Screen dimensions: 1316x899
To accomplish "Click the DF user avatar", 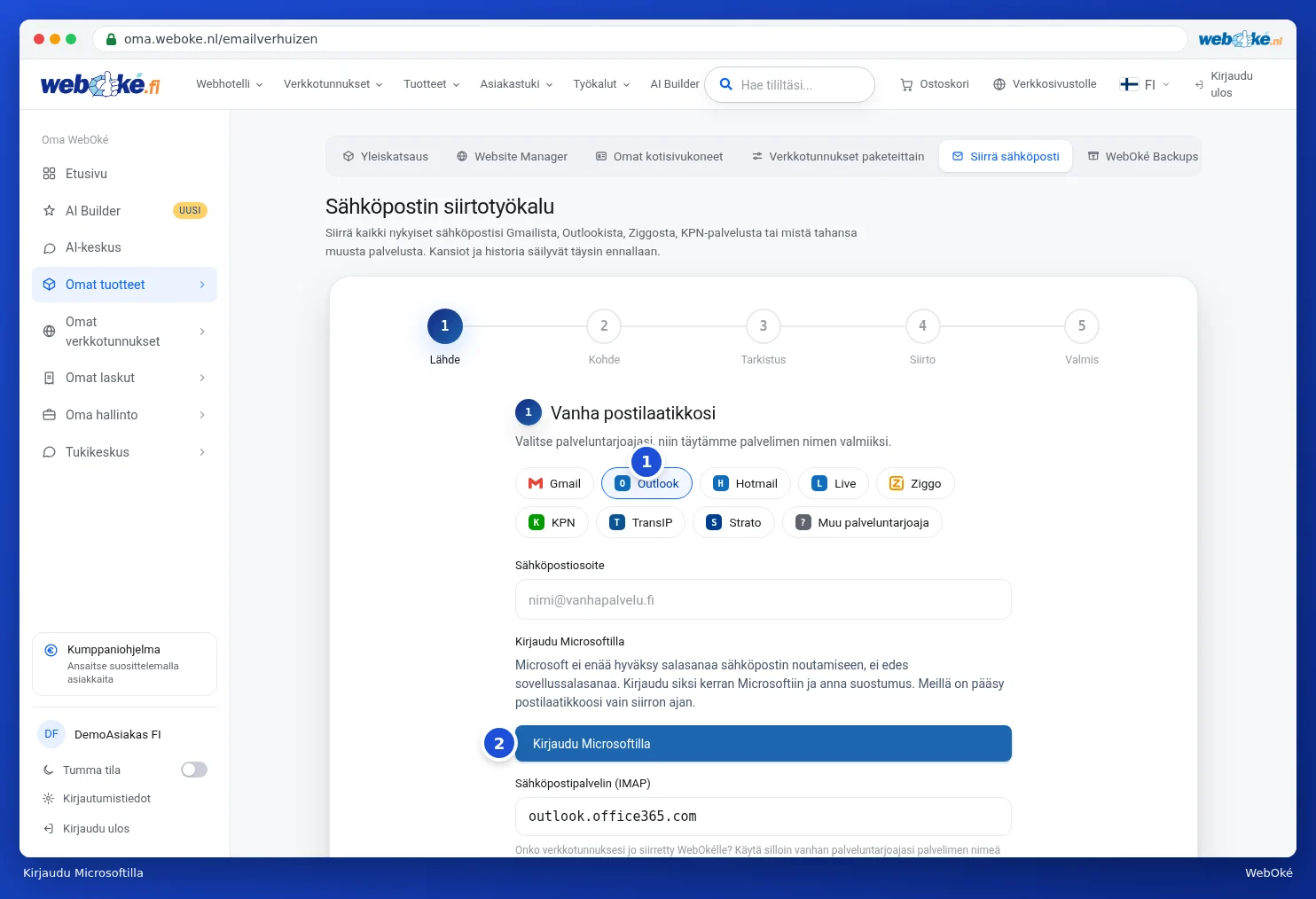I will click(51, 734).
